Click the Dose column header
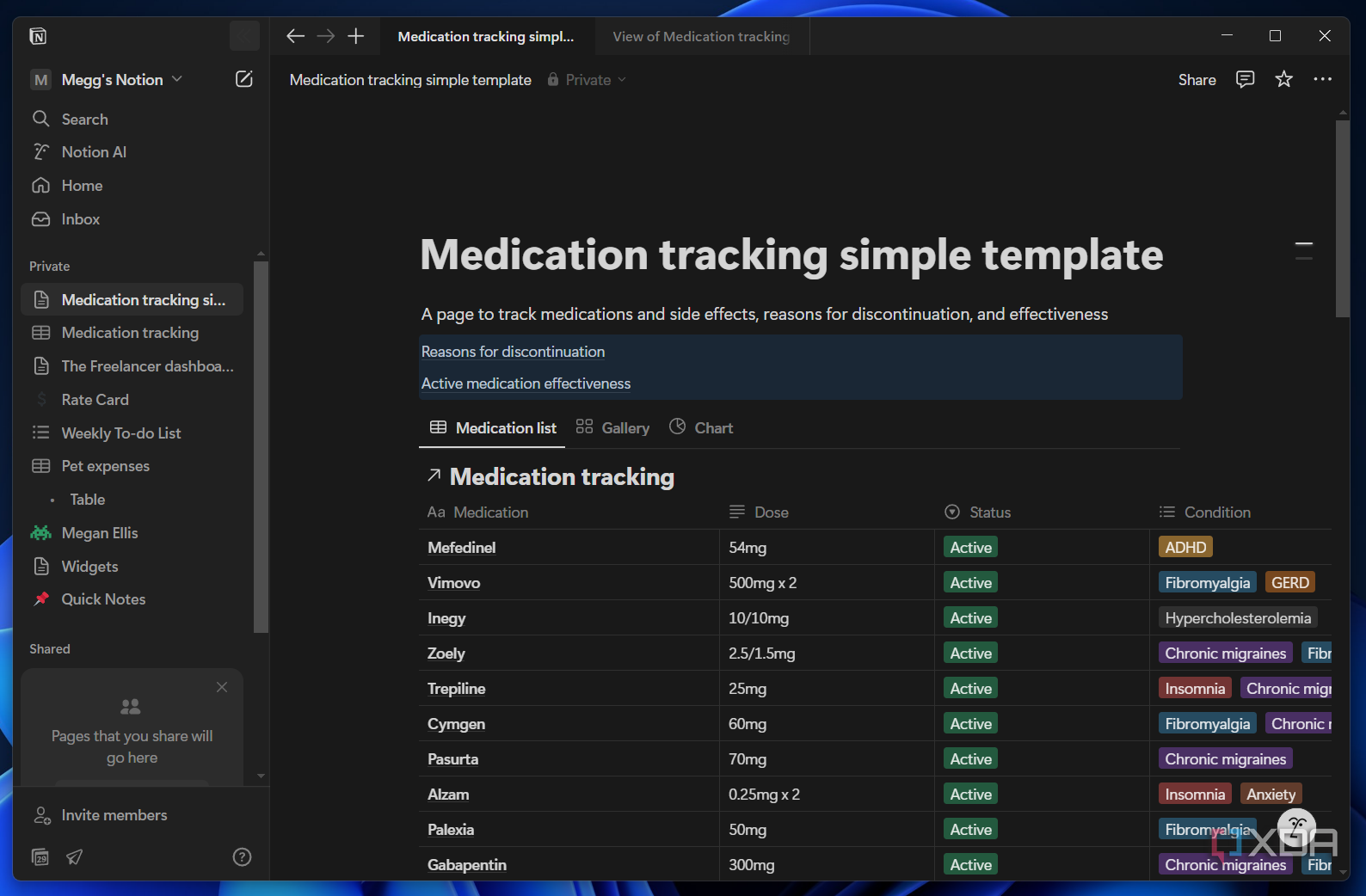 (827, 512)
